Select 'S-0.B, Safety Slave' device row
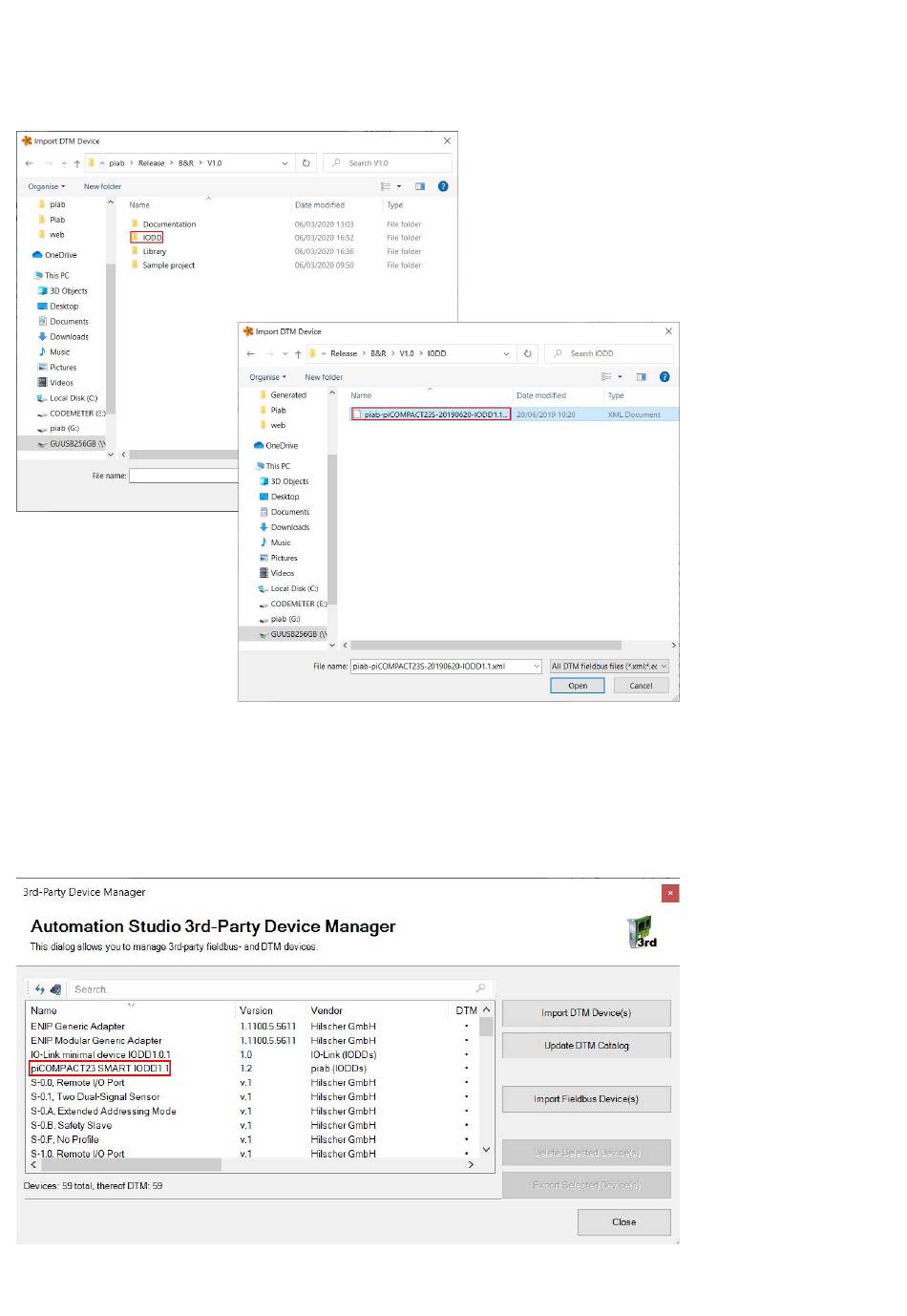Viewport: 907px width, 1316px height. click(71, 1125)
